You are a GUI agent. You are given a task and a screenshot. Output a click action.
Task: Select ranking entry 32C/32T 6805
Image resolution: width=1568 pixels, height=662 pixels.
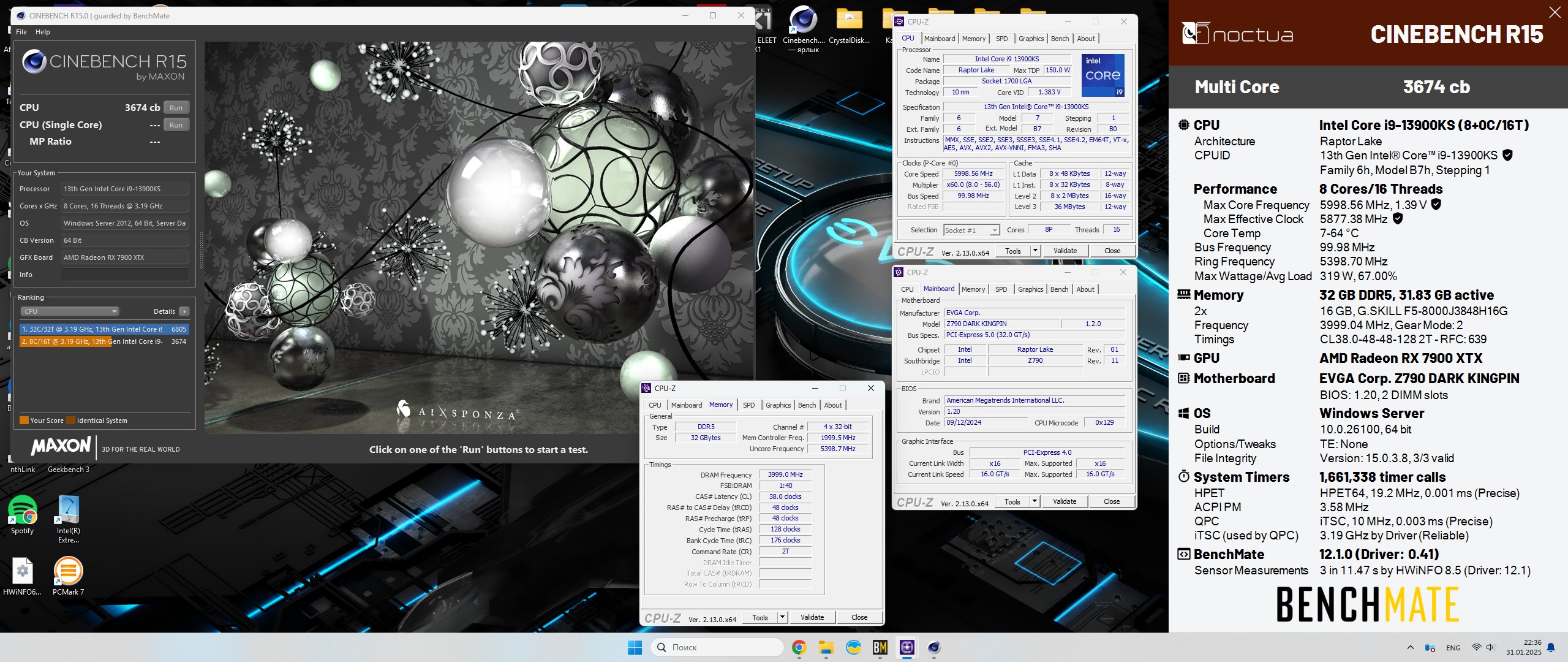[x=104, y=329]
